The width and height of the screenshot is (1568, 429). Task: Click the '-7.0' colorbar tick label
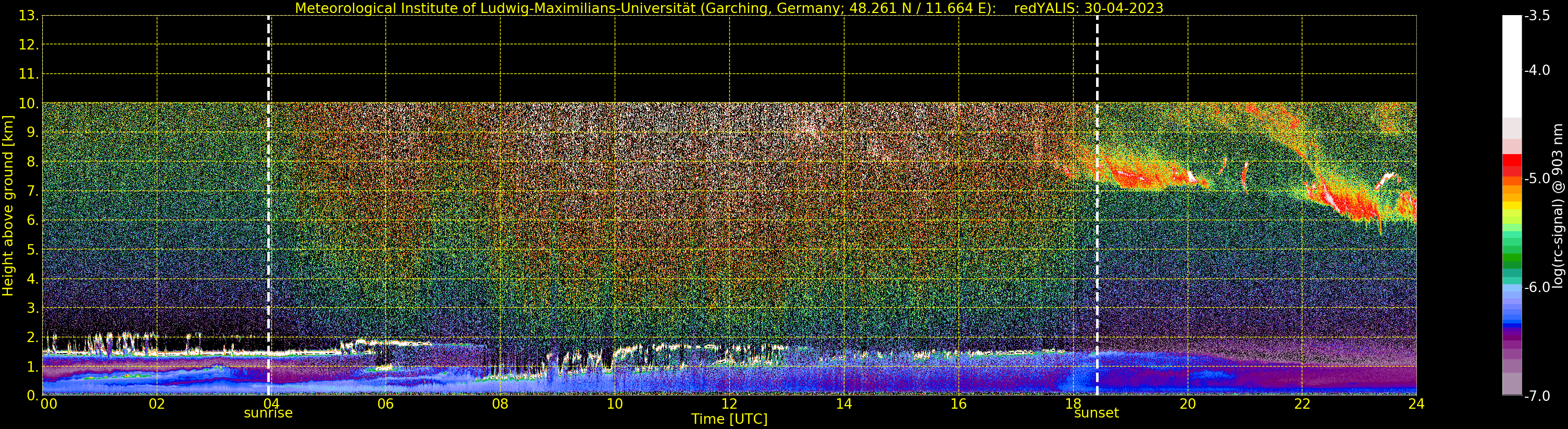pyautogui.click(x=1537, y=396)
